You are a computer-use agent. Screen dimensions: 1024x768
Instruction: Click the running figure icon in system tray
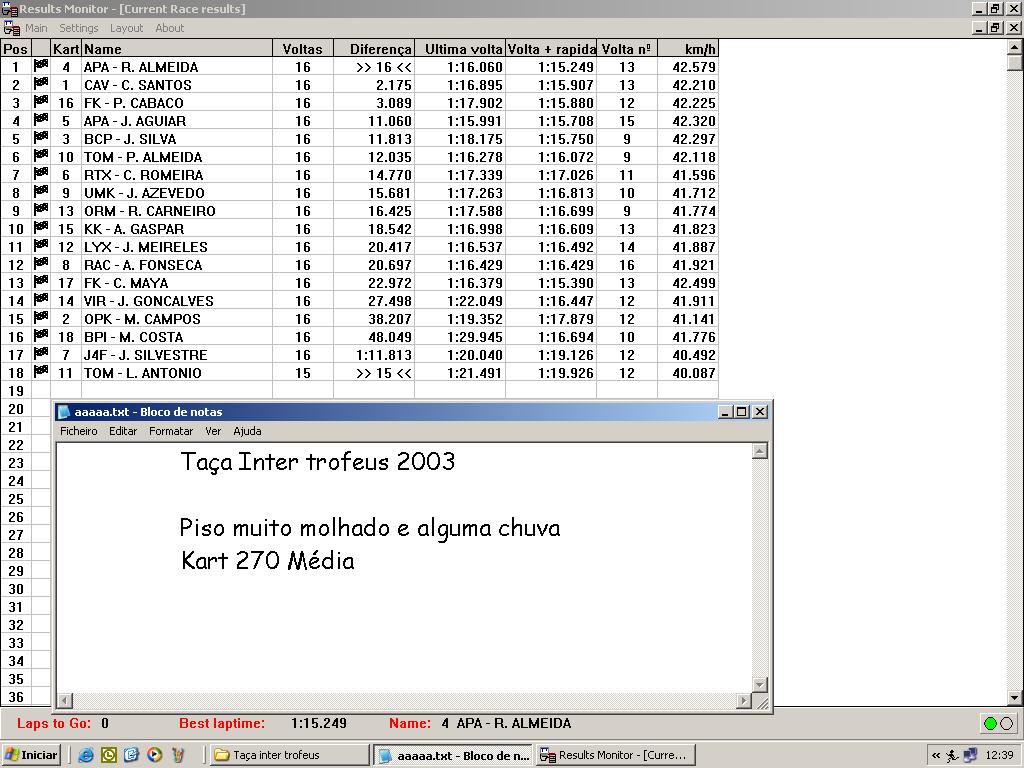click(x=953, y=755)
